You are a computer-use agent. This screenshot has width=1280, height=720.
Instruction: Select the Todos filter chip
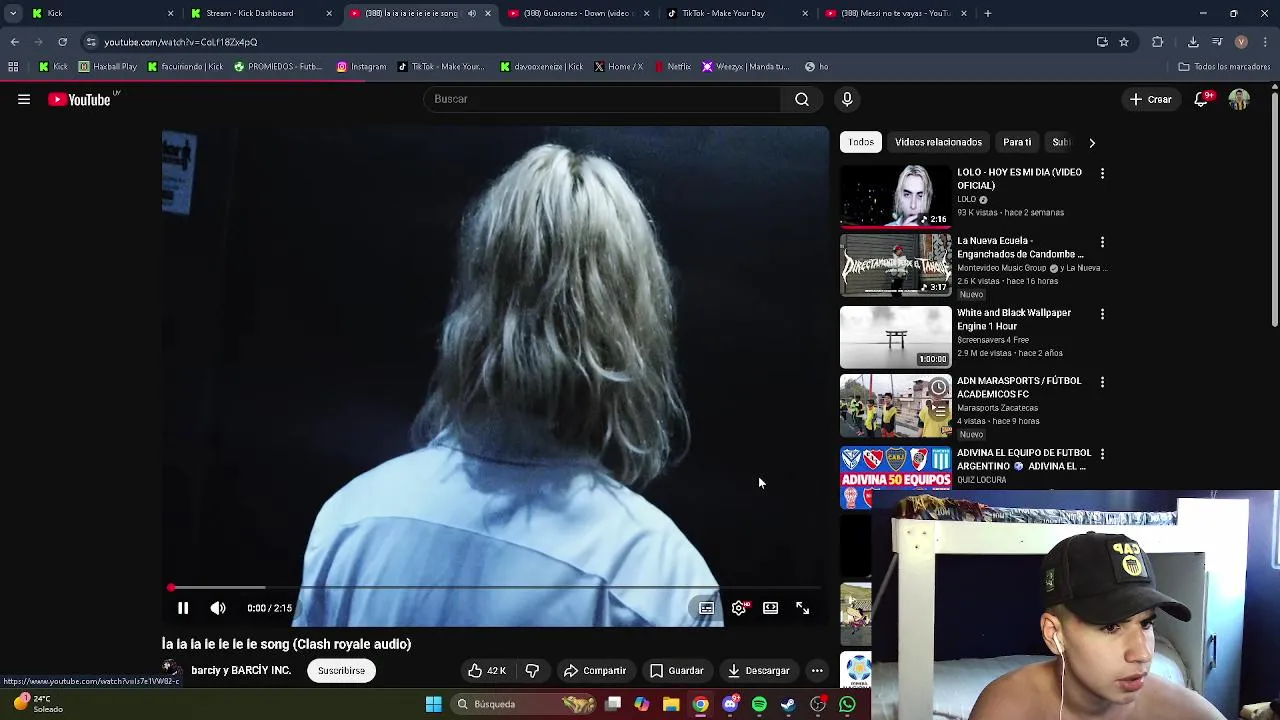[861, 142]
